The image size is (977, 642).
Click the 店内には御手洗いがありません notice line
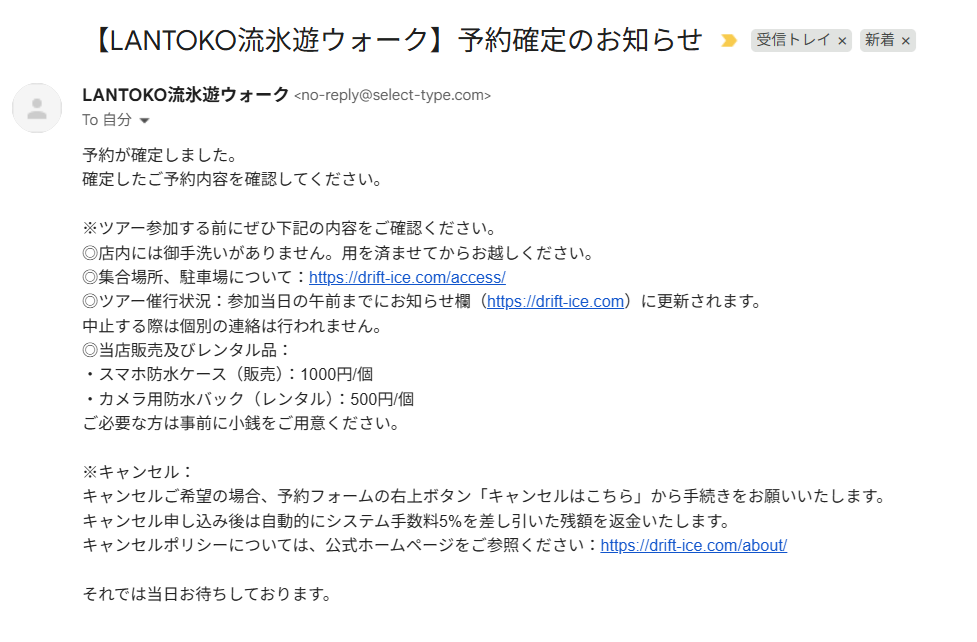tap(338, 253)
